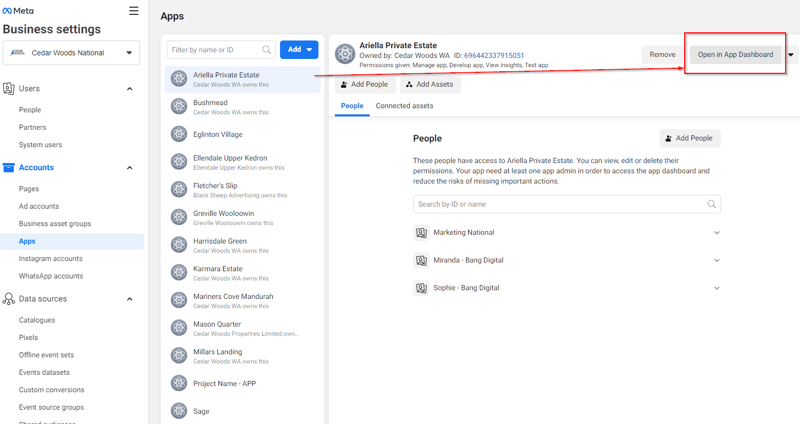The image size is (800, 424).
Task: Open the Cedar Woods National business dropdown
Action: point(71,53)
